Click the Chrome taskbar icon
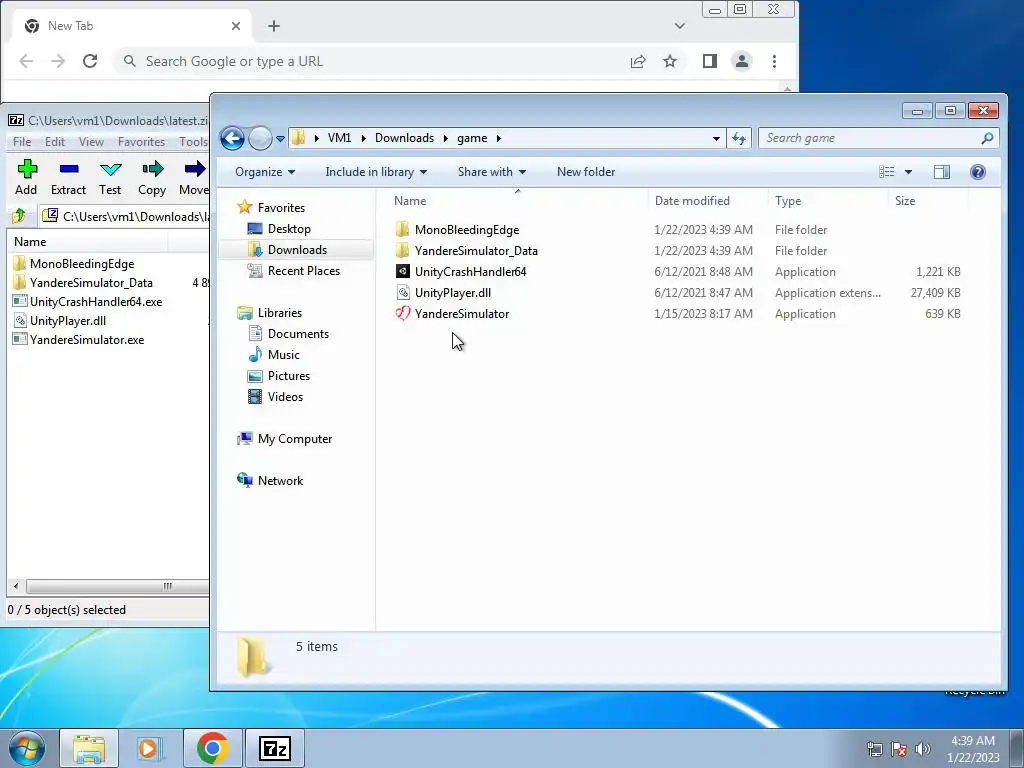This screenshot has height=768, width=1024. 212,748
